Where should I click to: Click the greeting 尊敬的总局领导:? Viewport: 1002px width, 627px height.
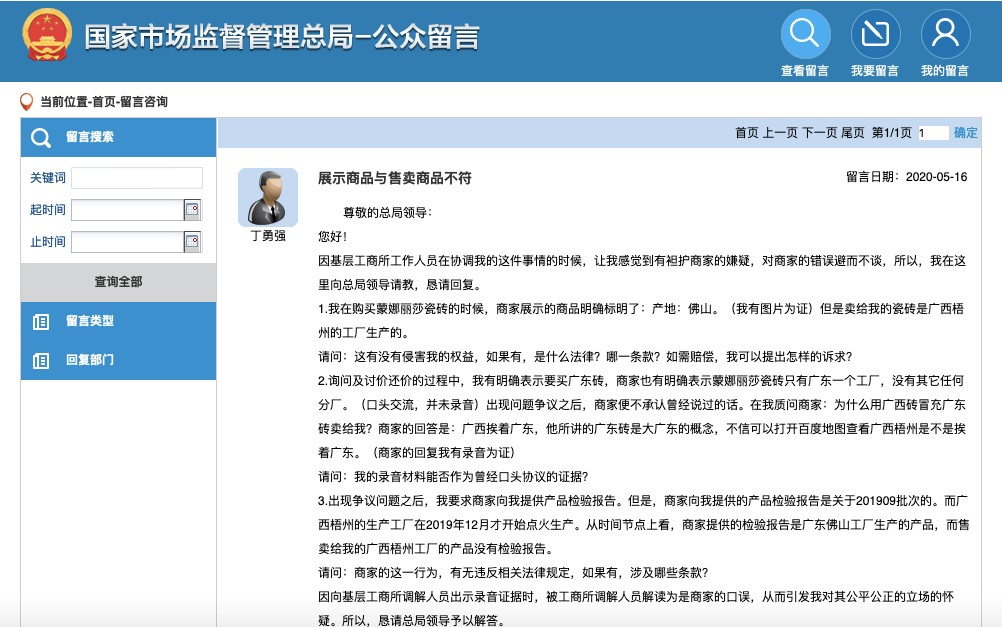pos(387,213)
